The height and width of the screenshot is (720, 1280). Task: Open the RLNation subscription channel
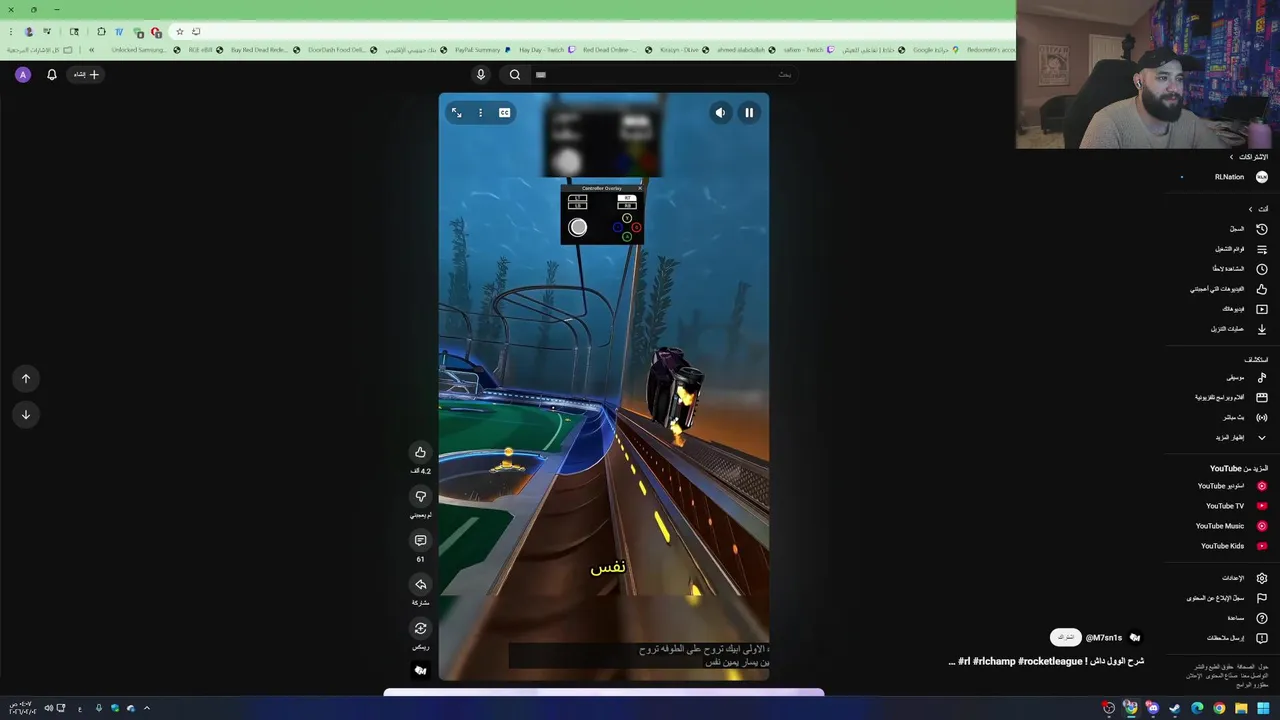(1222, 177)
